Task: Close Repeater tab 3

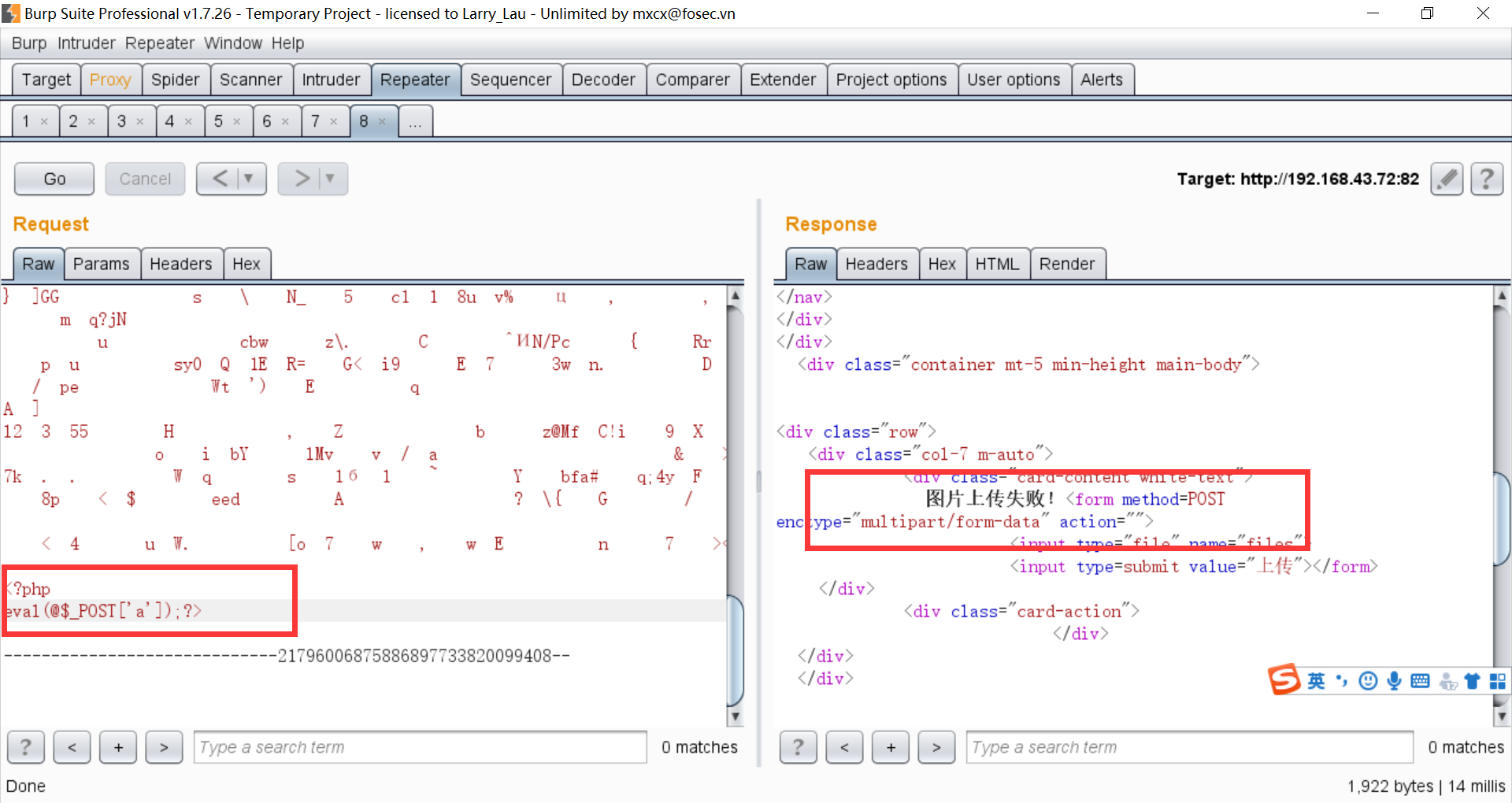Action: click(x=140, y=121)
